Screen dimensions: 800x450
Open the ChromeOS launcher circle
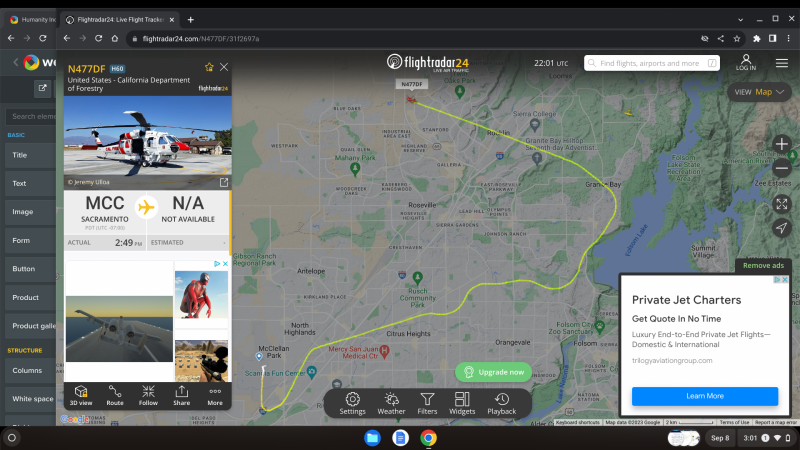(12, 438)
